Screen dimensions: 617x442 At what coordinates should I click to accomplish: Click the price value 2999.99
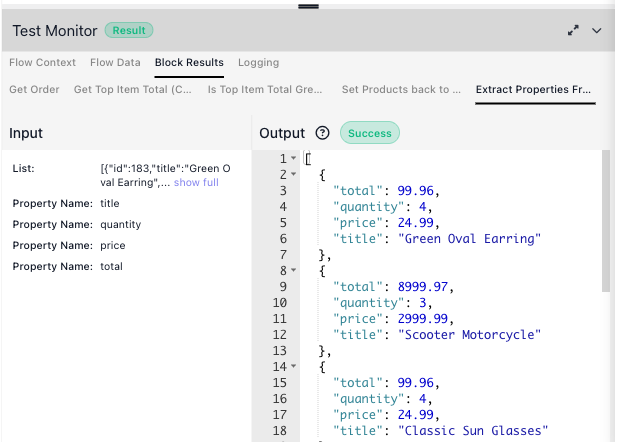point(423,318)
